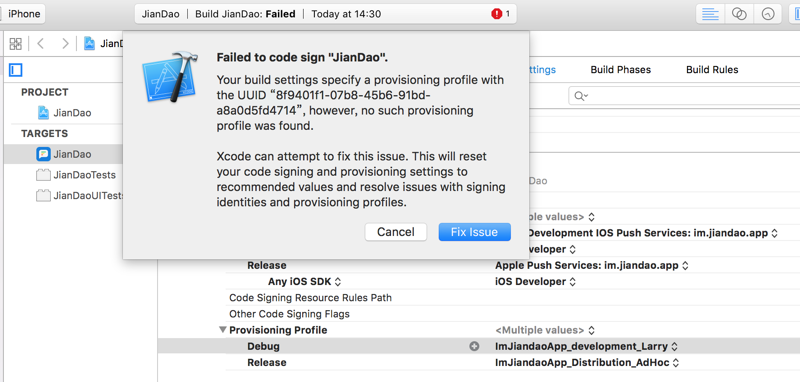Click the Fix Issue button
Screen dimensions: 800x382
click(x=474, y=232)
